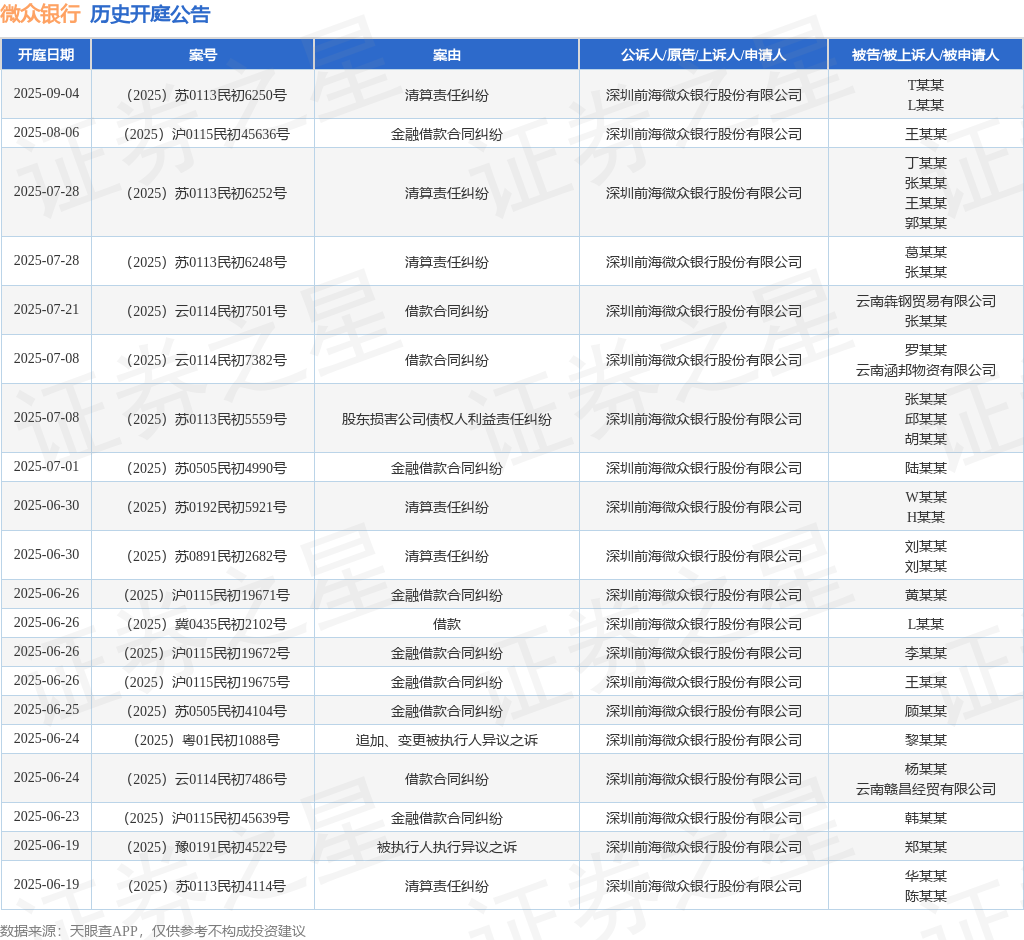Click the 被执行人执行异议之诉 cause cell

tap(447, 847)
